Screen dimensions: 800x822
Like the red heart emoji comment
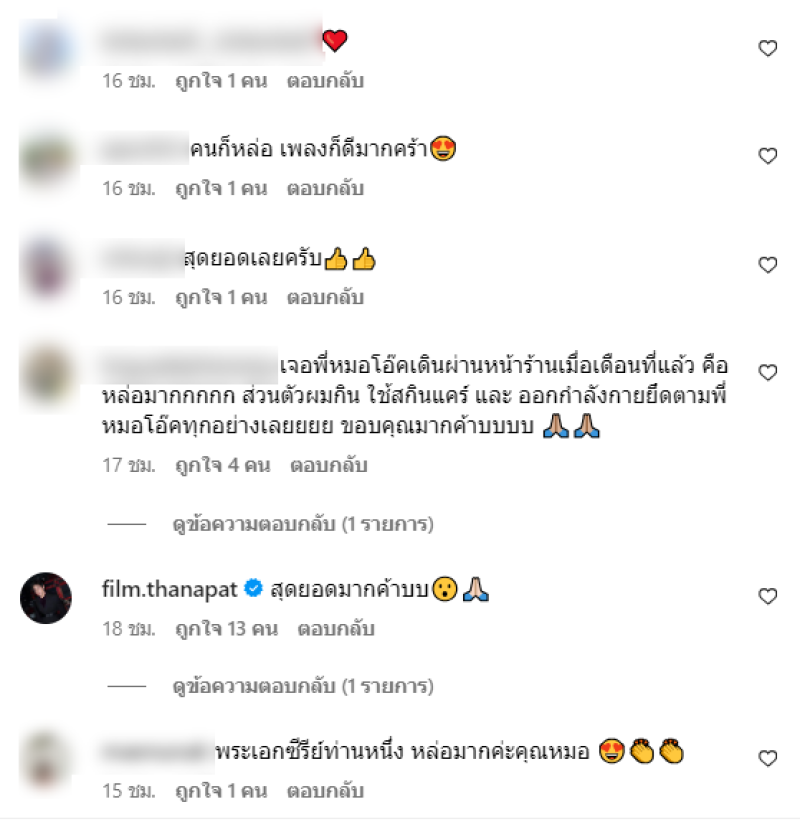click(767, 48)
